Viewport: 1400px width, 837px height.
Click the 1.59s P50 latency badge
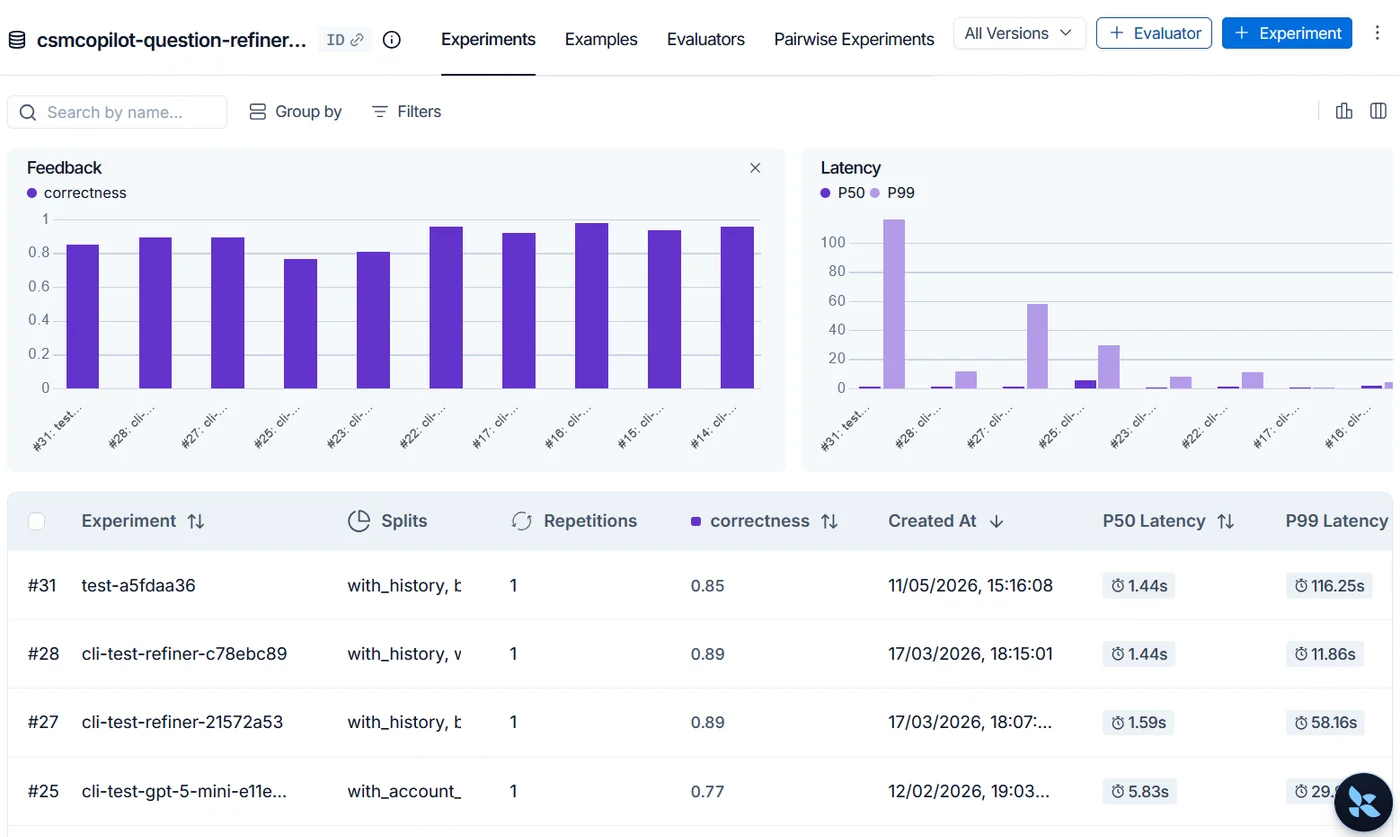coord(1139,722)
